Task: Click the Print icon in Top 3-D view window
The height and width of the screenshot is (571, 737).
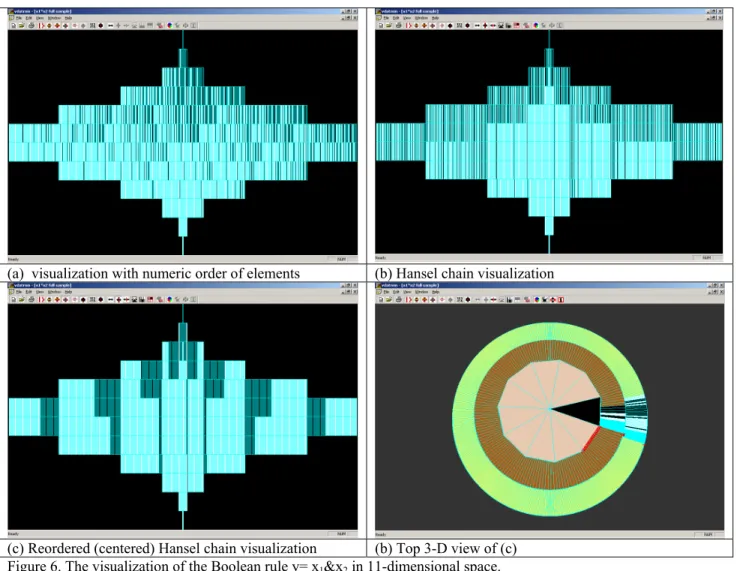Action: pyautogui.click(x=399, y=299)
